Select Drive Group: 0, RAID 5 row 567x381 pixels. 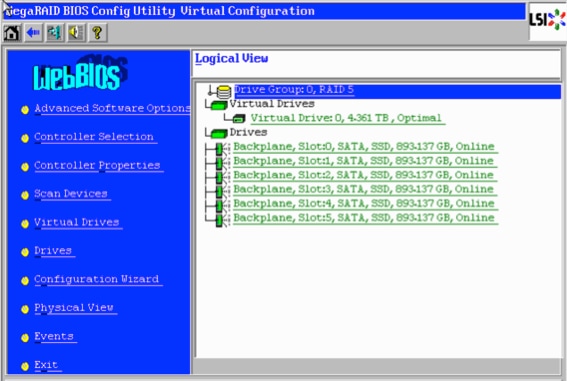(x=398, y=91)
